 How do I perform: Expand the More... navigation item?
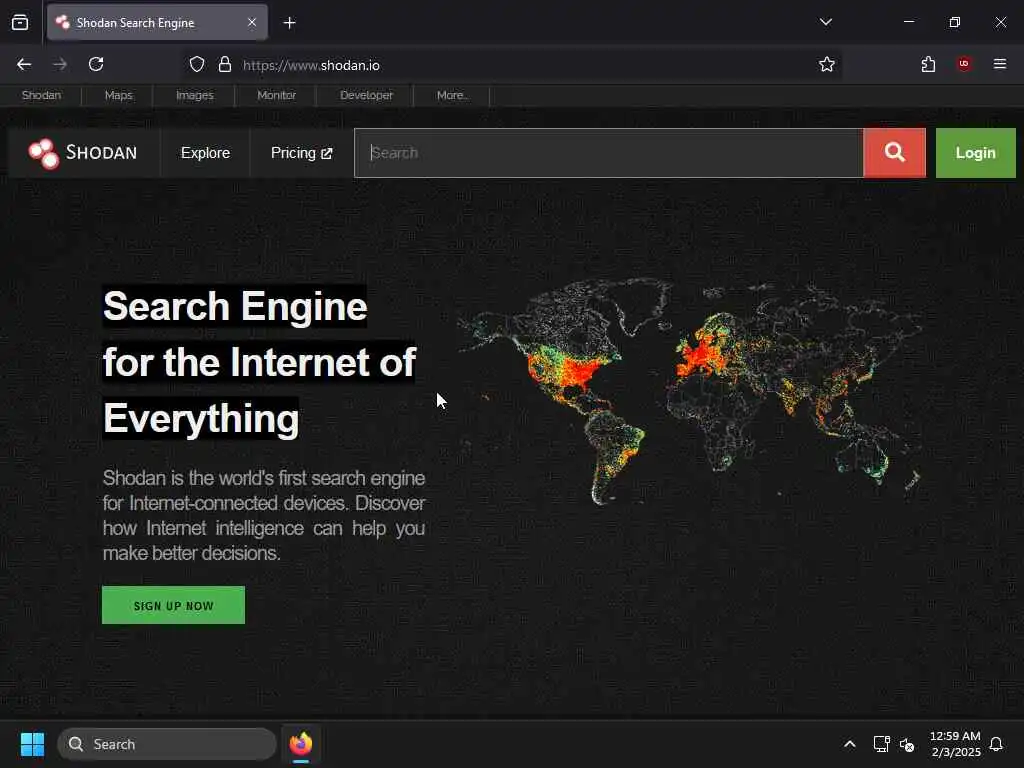[x=452, y=95]
